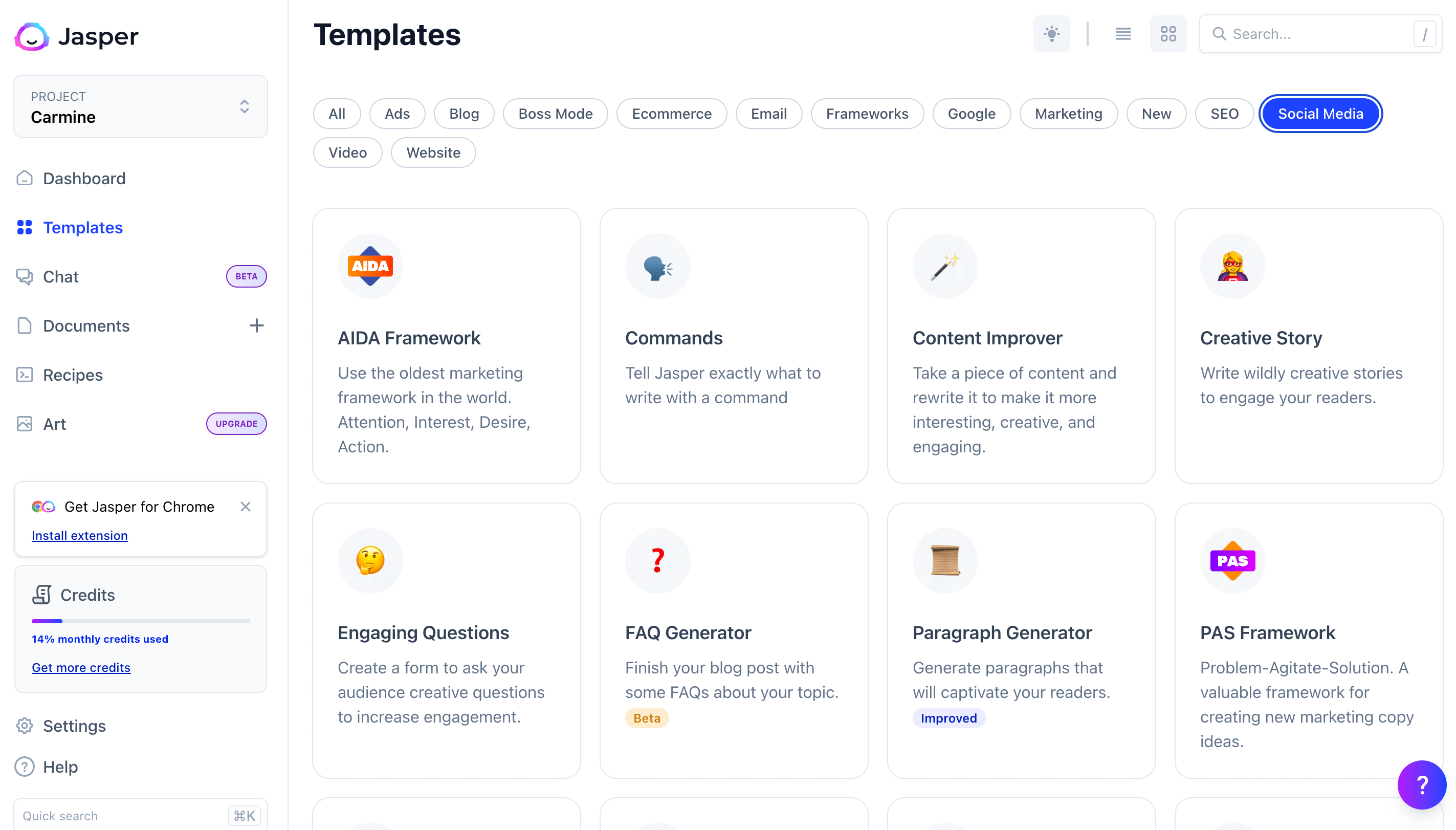Filter templates by New

1156,114
